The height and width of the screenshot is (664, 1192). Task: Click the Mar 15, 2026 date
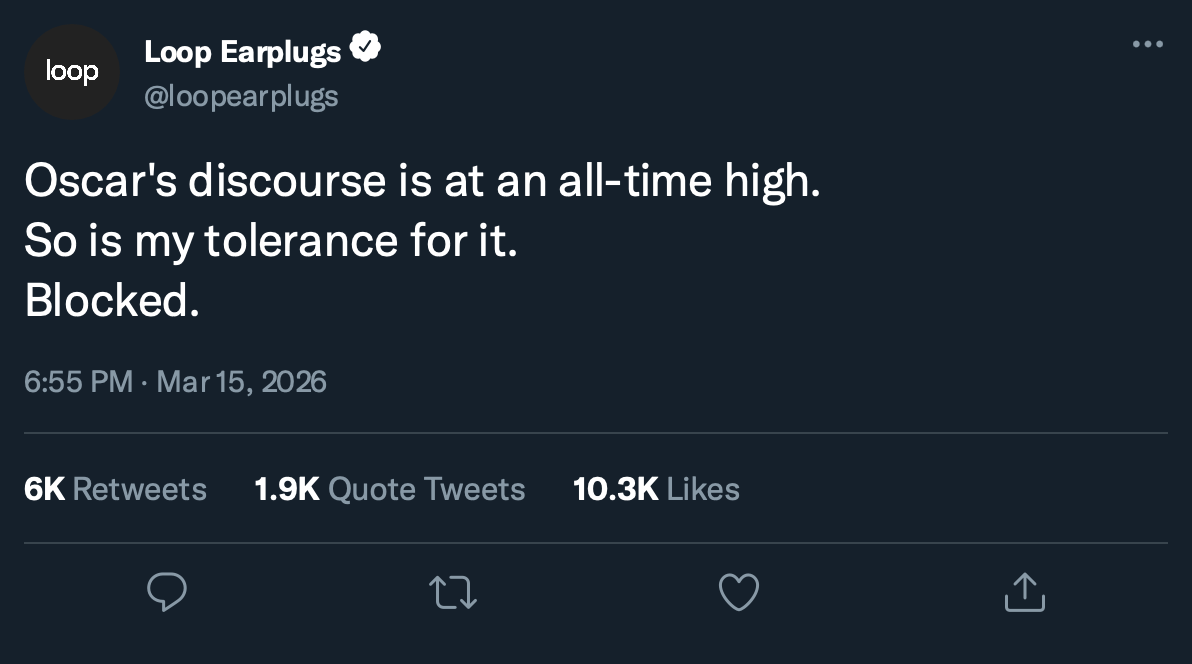[242, 382]
